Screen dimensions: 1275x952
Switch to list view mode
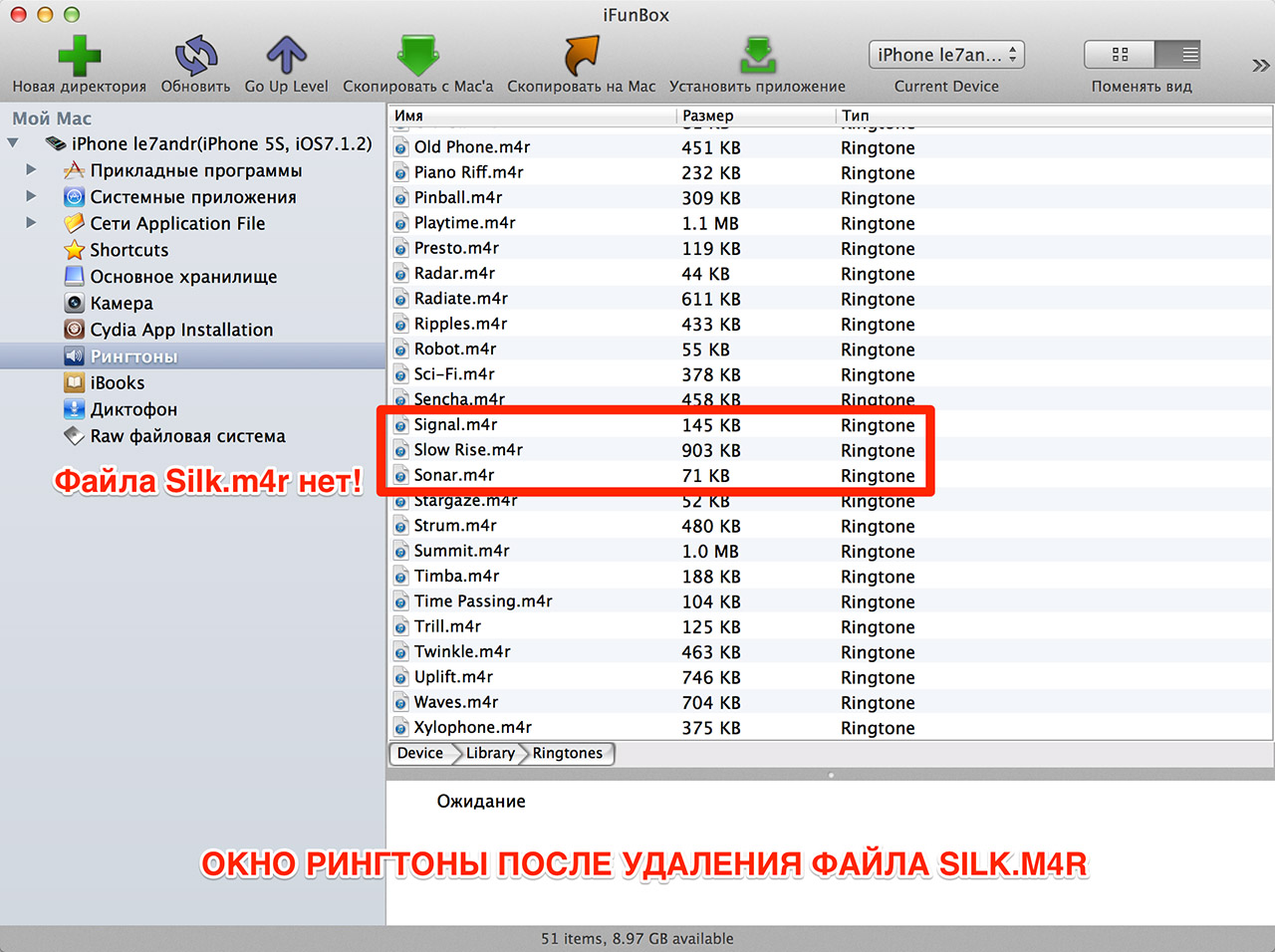point(1177,55)
